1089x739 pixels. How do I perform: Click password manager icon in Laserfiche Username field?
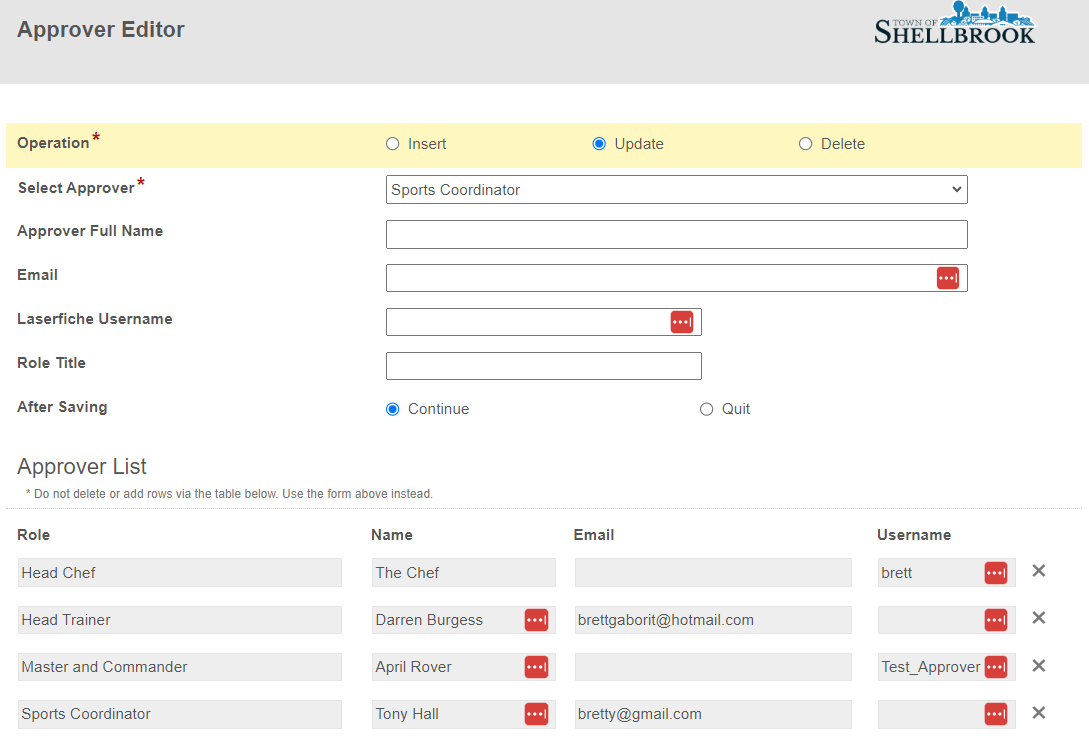pos(681,322)
